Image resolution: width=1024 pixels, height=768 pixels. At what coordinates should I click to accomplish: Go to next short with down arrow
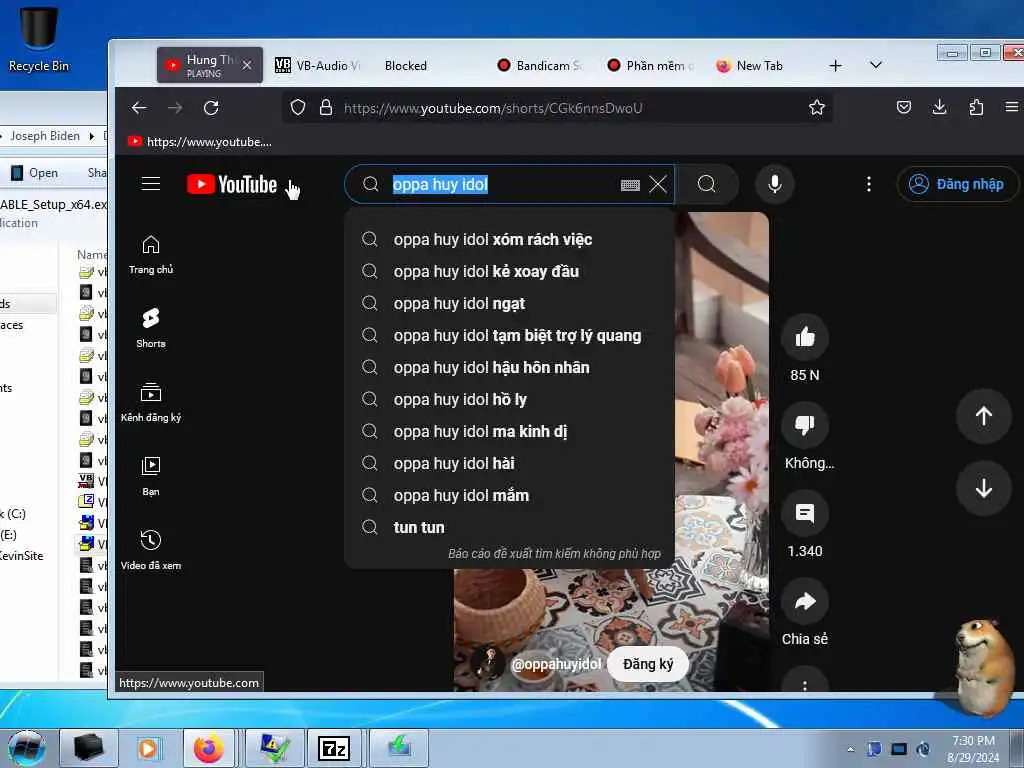pyautogui.click(x=984, y=488)
